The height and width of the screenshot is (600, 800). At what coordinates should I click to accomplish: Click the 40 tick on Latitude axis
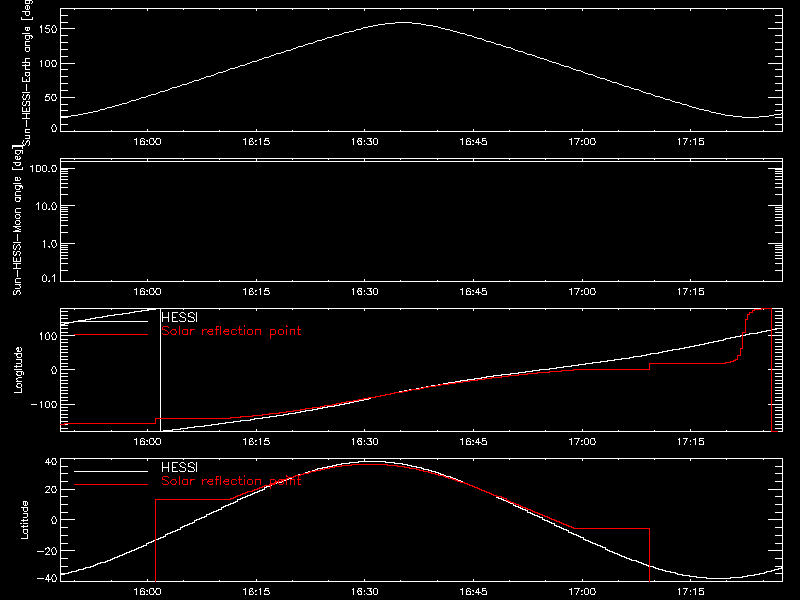pyautogui.click(x=51, y=462)
